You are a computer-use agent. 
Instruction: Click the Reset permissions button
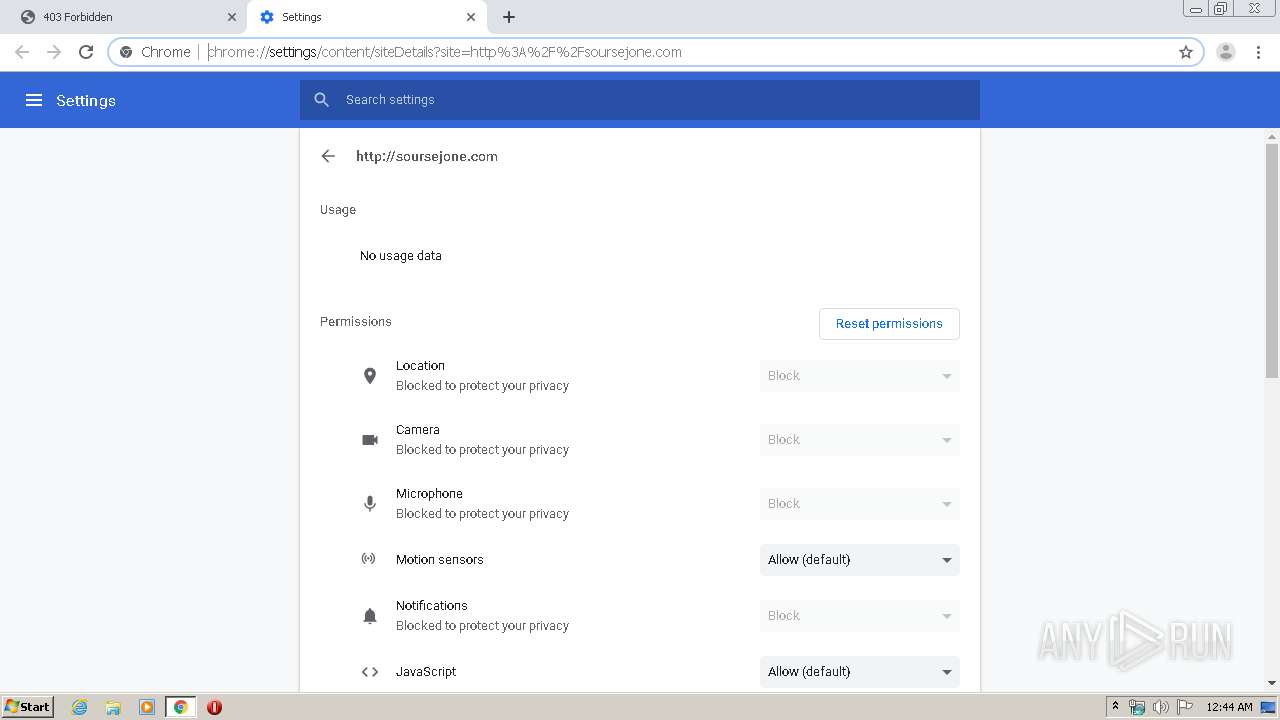889,324
